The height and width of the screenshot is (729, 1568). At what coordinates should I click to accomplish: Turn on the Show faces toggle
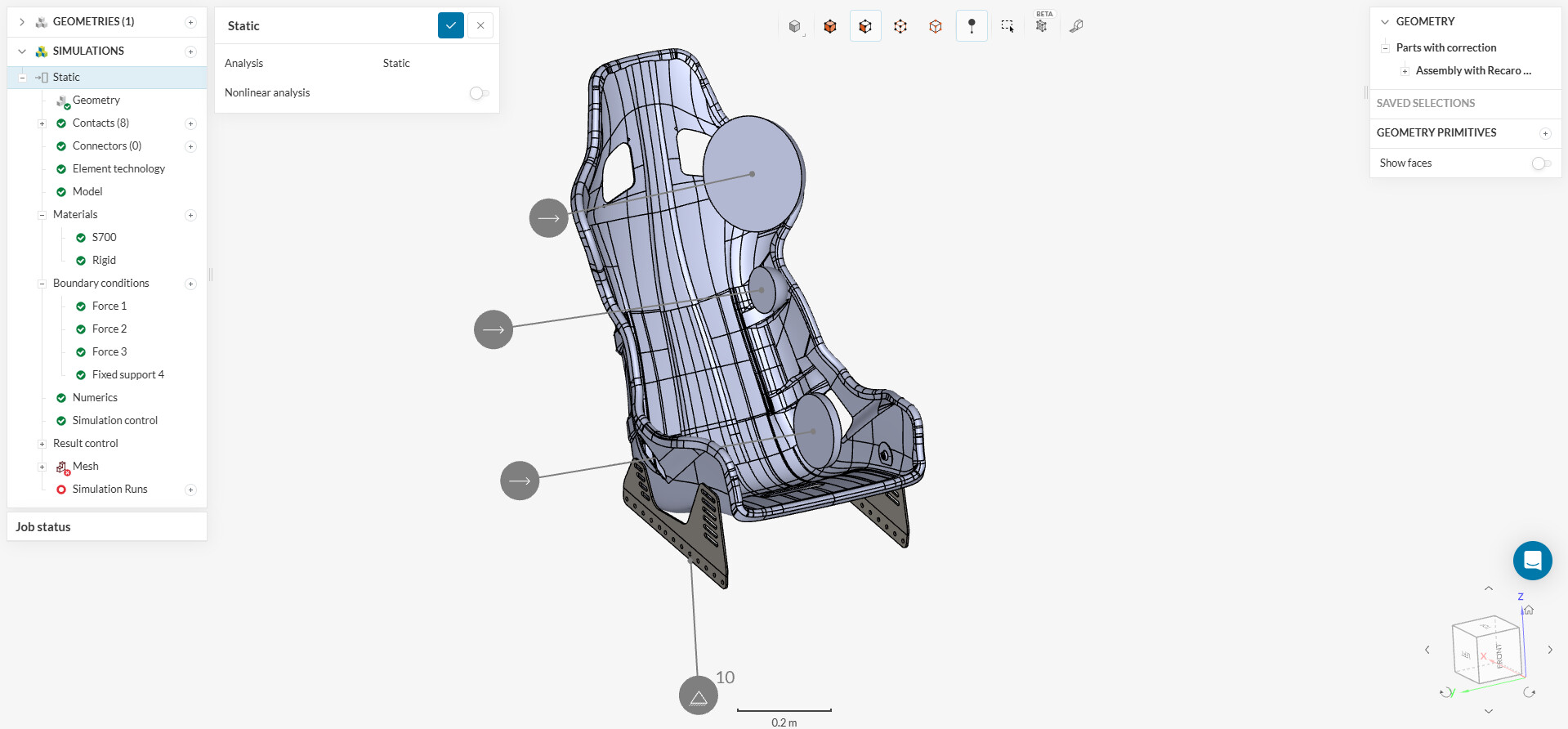(x=1541, y=163)
